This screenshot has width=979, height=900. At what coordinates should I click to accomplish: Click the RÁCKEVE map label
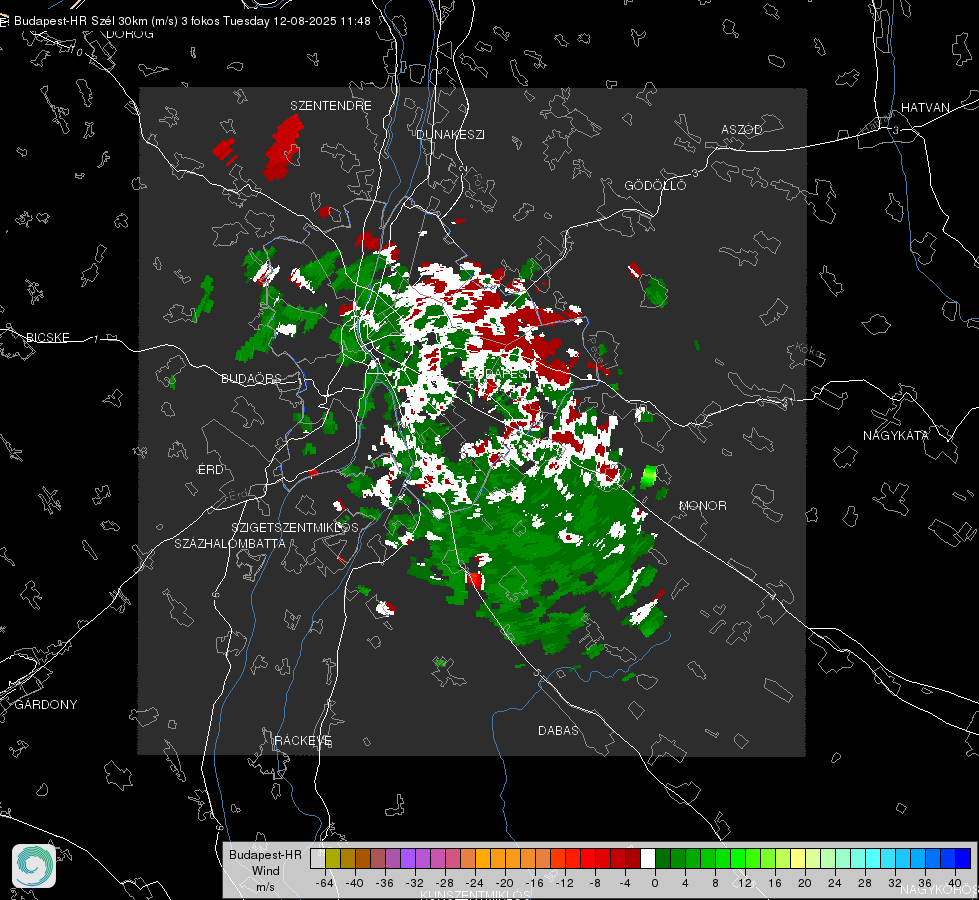pyautogui.click(x=303, y=740)
